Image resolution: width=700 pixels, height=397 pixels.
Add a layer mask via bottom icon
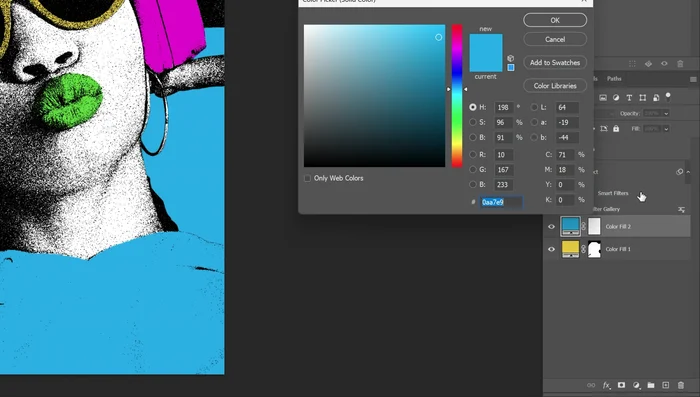pyautogui.click(x=621, y=385)
